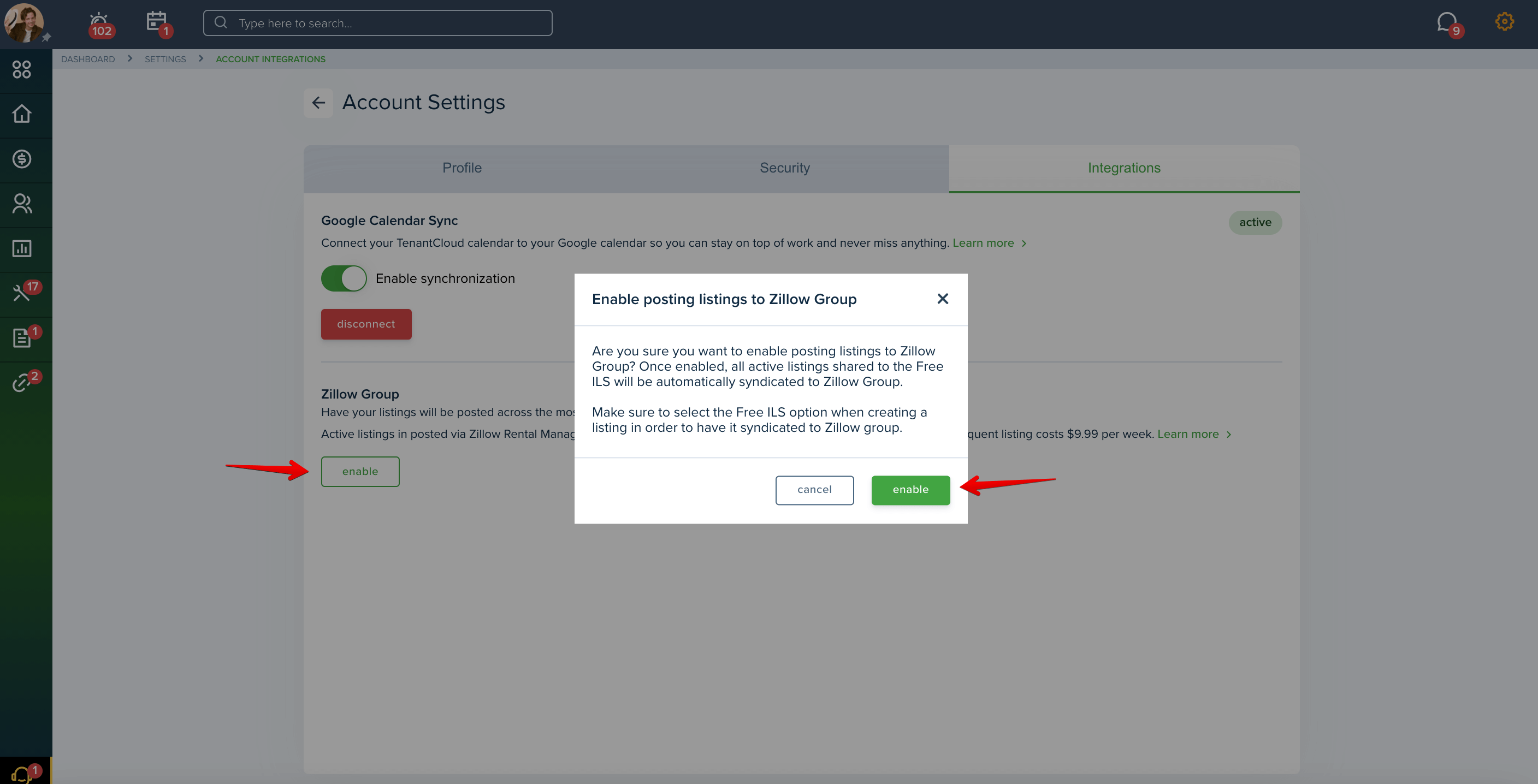Switch to the Integrations tab
The height and width of the screenshot is (784, 1538).
pyautogui.click(x=1124, y=168)
